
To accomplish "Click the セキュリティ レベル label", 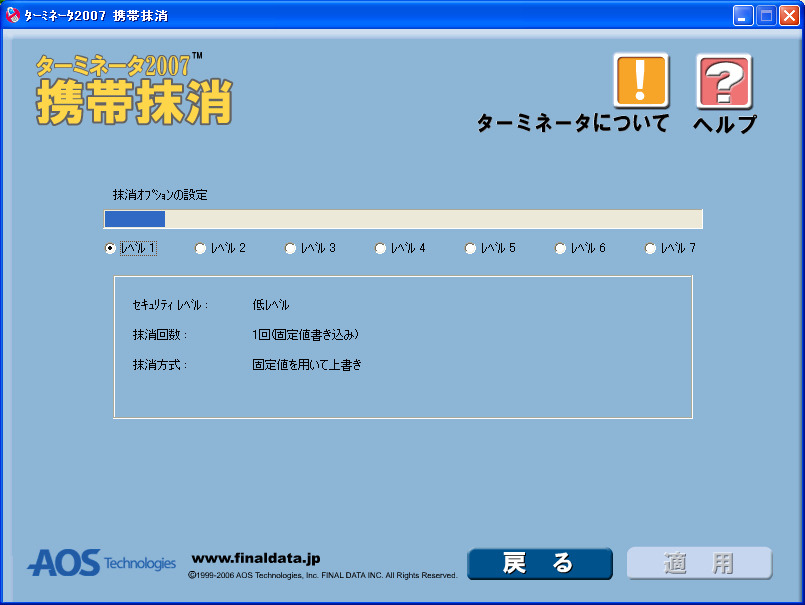I will [x=170, y=305].
